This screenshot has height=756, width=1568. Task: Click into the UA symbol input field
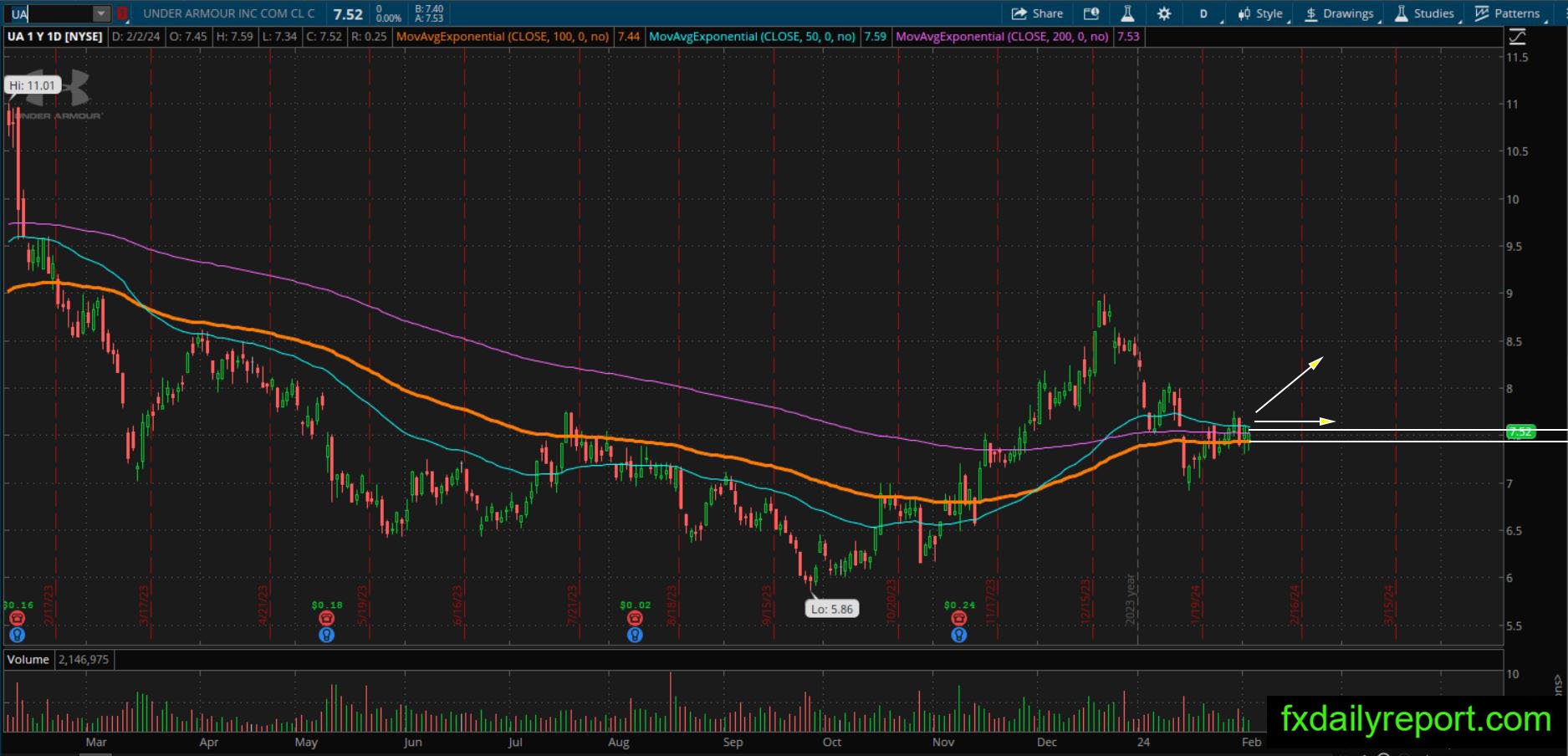pyautogui.click(x=49, y=13)
